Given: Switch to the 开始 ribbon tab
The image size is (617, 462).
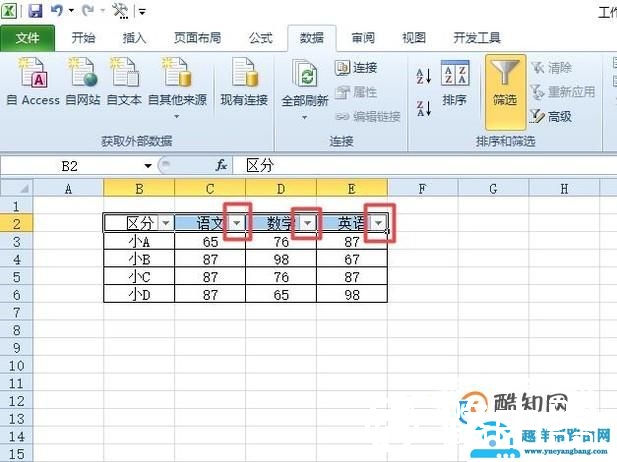Looking at the screenshot, I should [x=83, y=38].
